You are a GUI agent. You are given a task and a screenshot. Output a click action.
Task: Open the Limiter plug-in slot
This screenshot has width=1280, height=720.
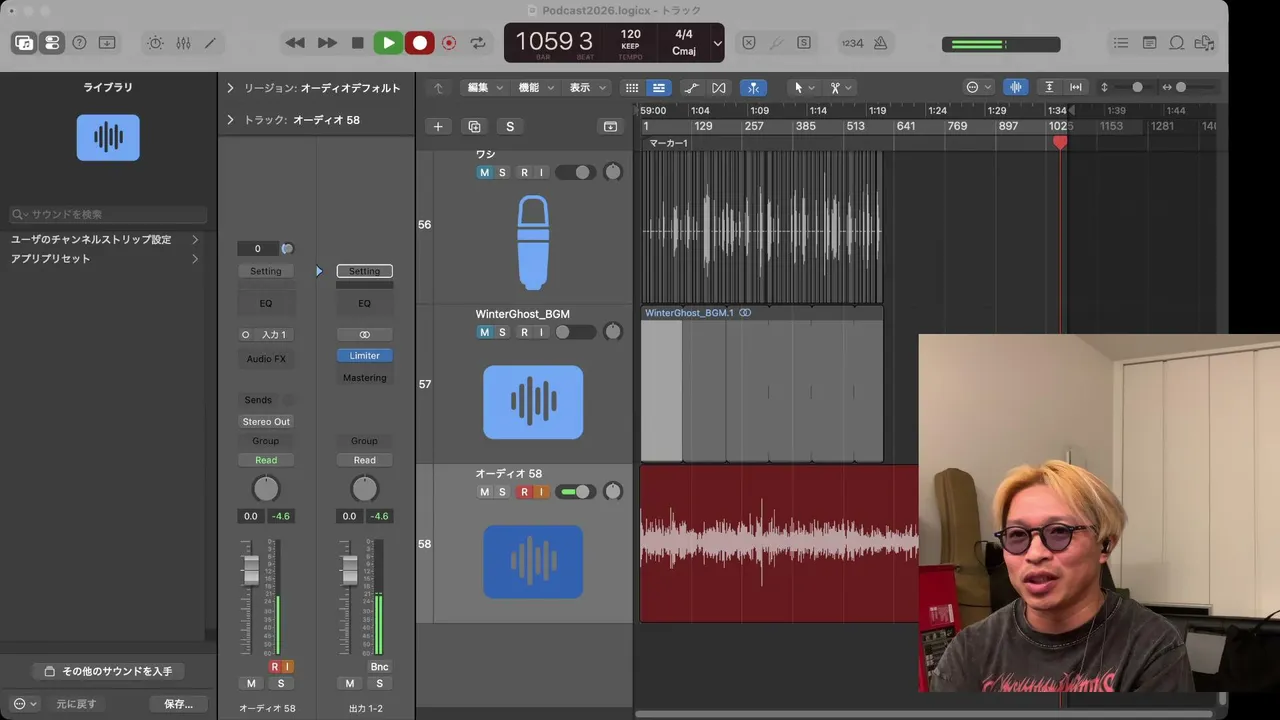pos(364,356)
